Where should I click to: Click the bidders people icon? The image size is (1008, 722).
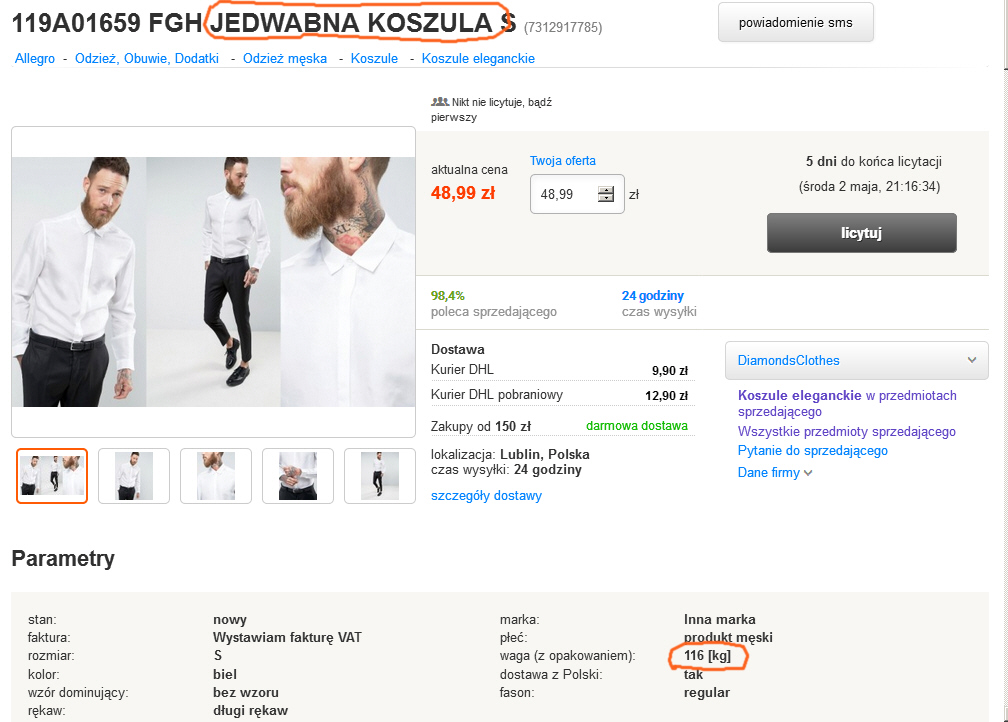[x=440, y=102]
